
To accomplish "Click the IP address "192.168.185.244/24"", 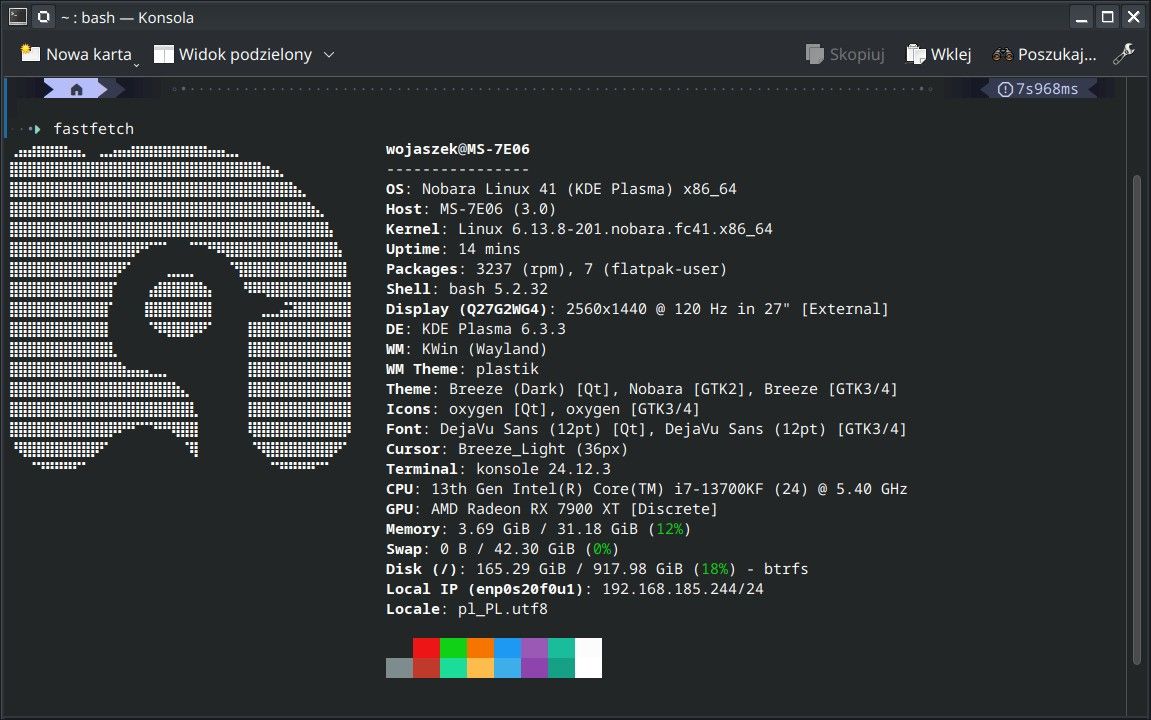I will (683, 589).
